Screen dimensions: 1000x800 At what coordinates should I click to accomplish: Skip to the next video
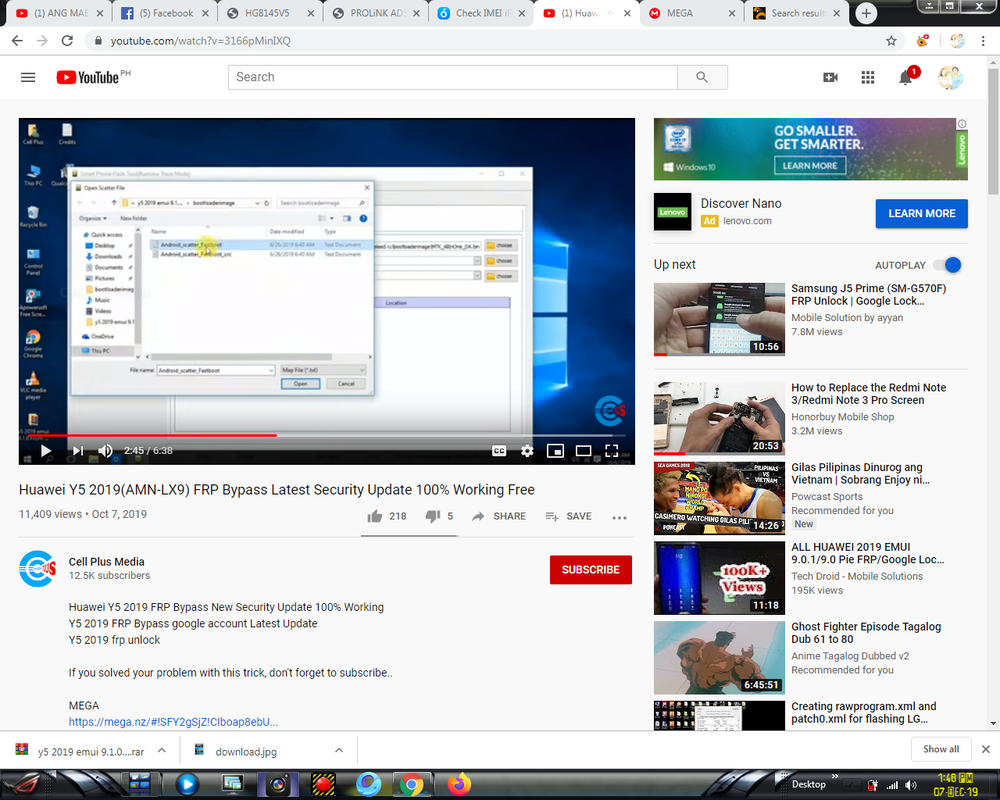(78, 450)
